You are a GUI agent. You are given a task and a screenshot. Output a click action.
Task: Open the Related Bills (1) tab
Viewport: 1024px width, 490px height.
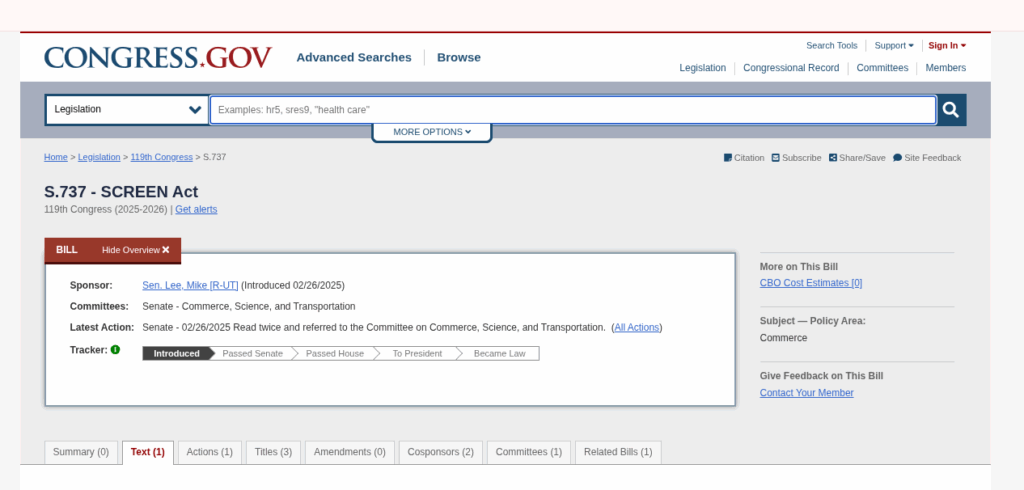(x=618, y=452)
